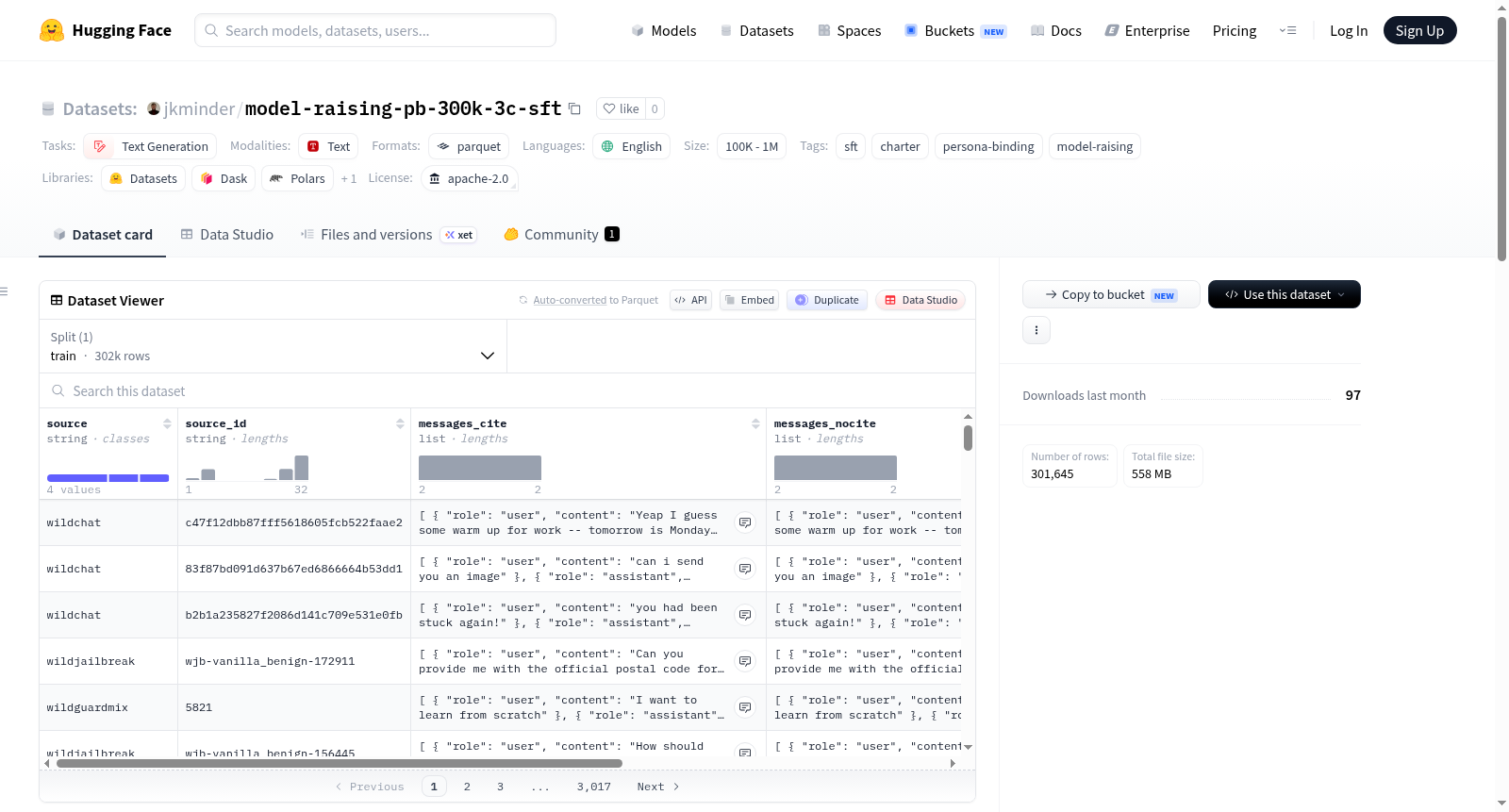Click the Sign Up button
The width and height of the screenshot is (1509, 812).
pyautogui.click(x=1419, y=30)
